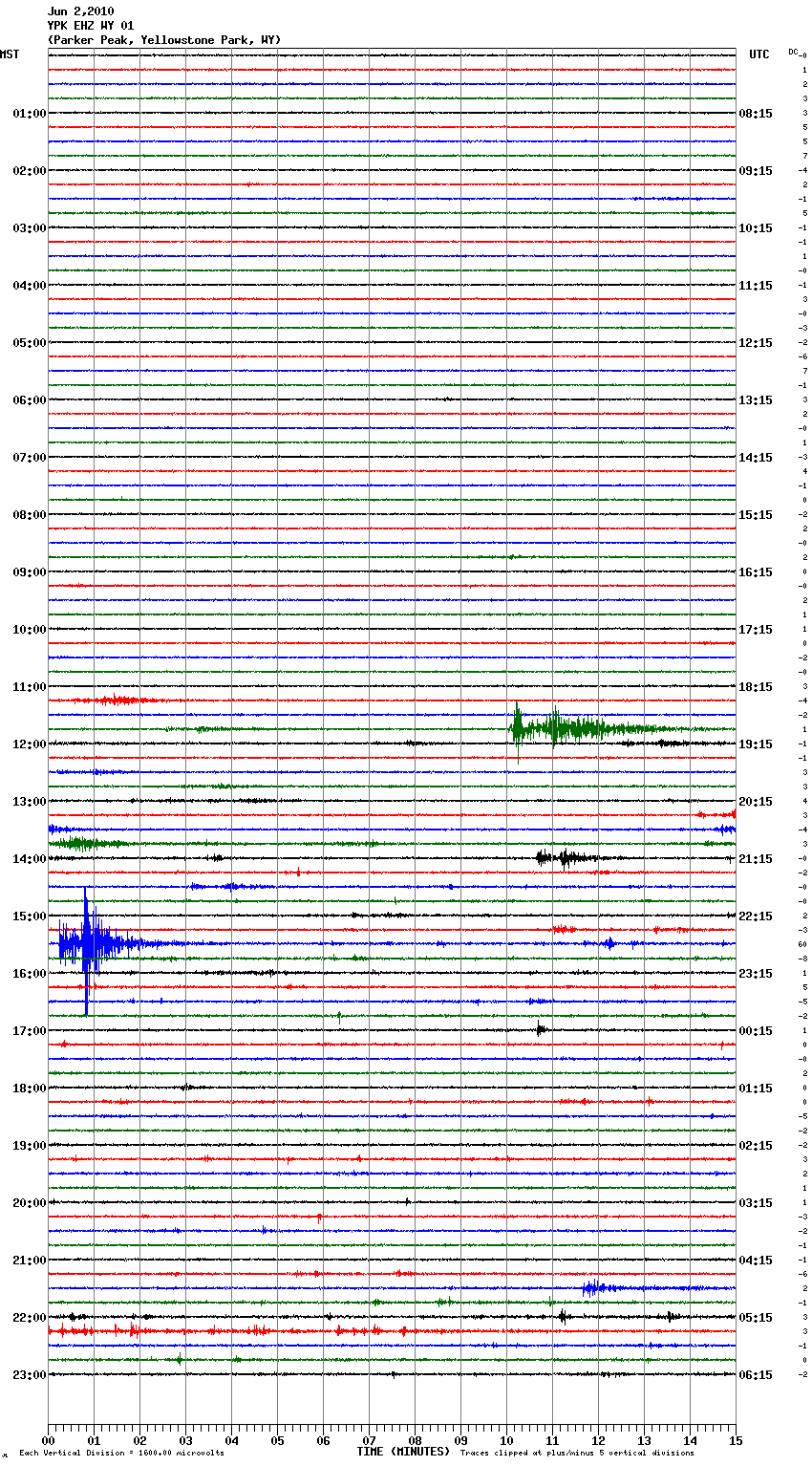Click the 21:15 UTC time label
The height and width of the screenshot is (1466, 812).
click(x=756, y=859)
